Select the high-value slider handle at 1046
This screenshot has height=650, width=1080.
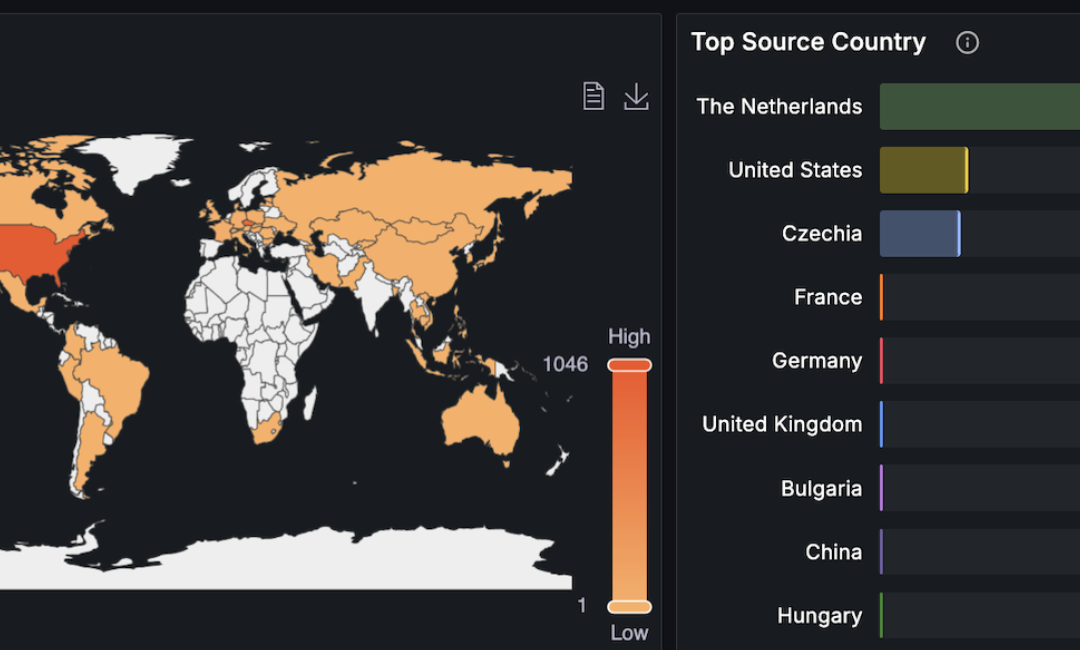pos(630,365)
